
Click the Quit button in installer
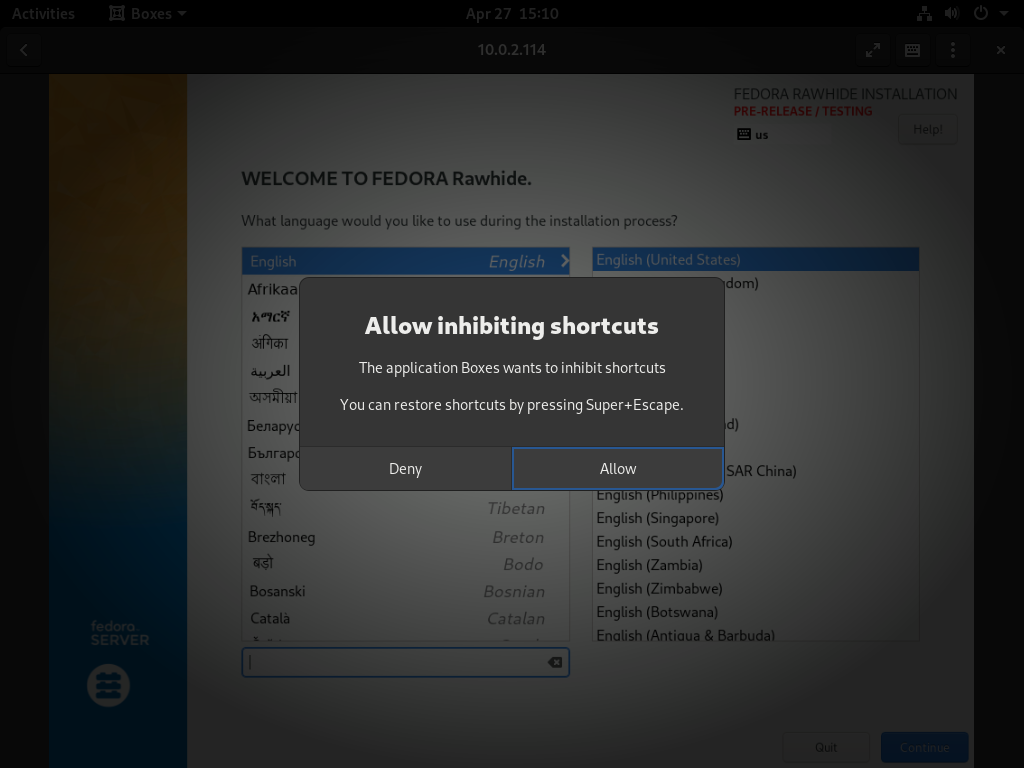click(826, 747)
